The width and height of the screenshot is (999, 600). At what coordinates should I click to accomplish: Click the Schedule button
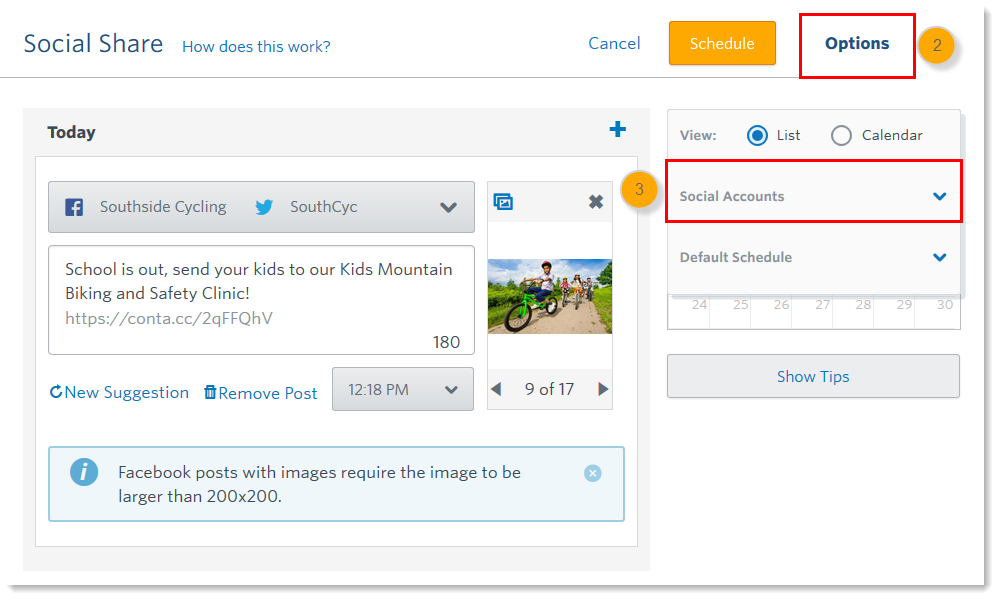722,43
